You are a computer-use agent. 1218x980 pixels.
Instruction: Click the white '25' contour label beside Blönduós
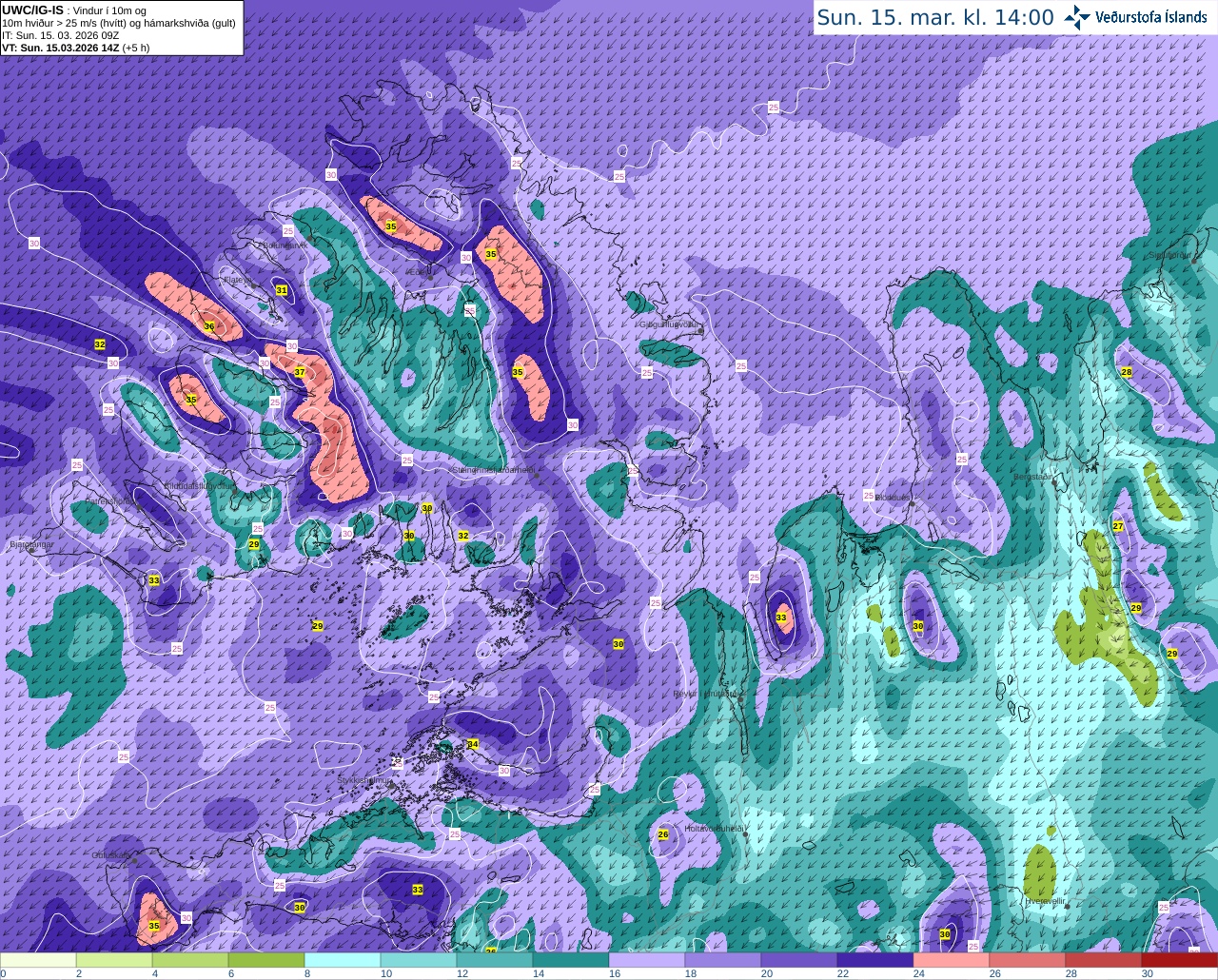(868, 495)
